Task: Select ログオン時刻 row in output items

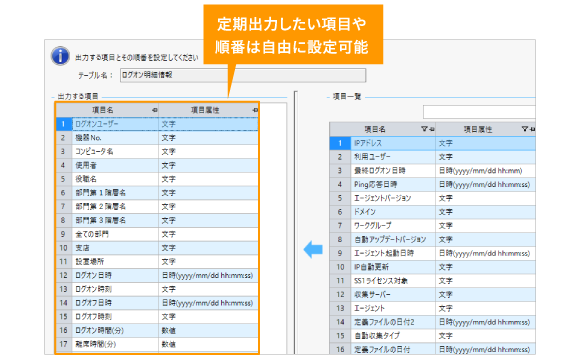Action: point(157,289)
